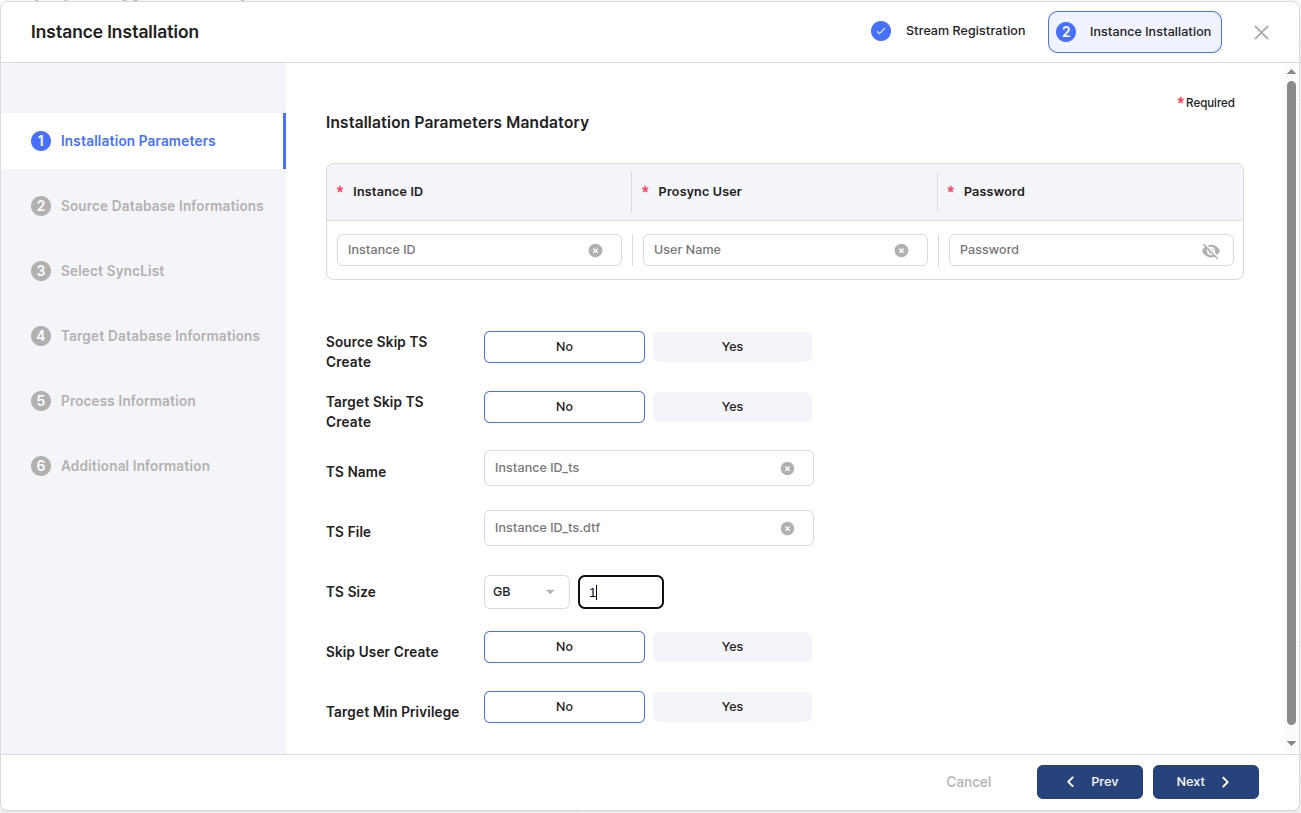Click the vertical scrollbar down arrow
The height and width of the screenshot is (813, 1301).
(x=1291, y=743)
